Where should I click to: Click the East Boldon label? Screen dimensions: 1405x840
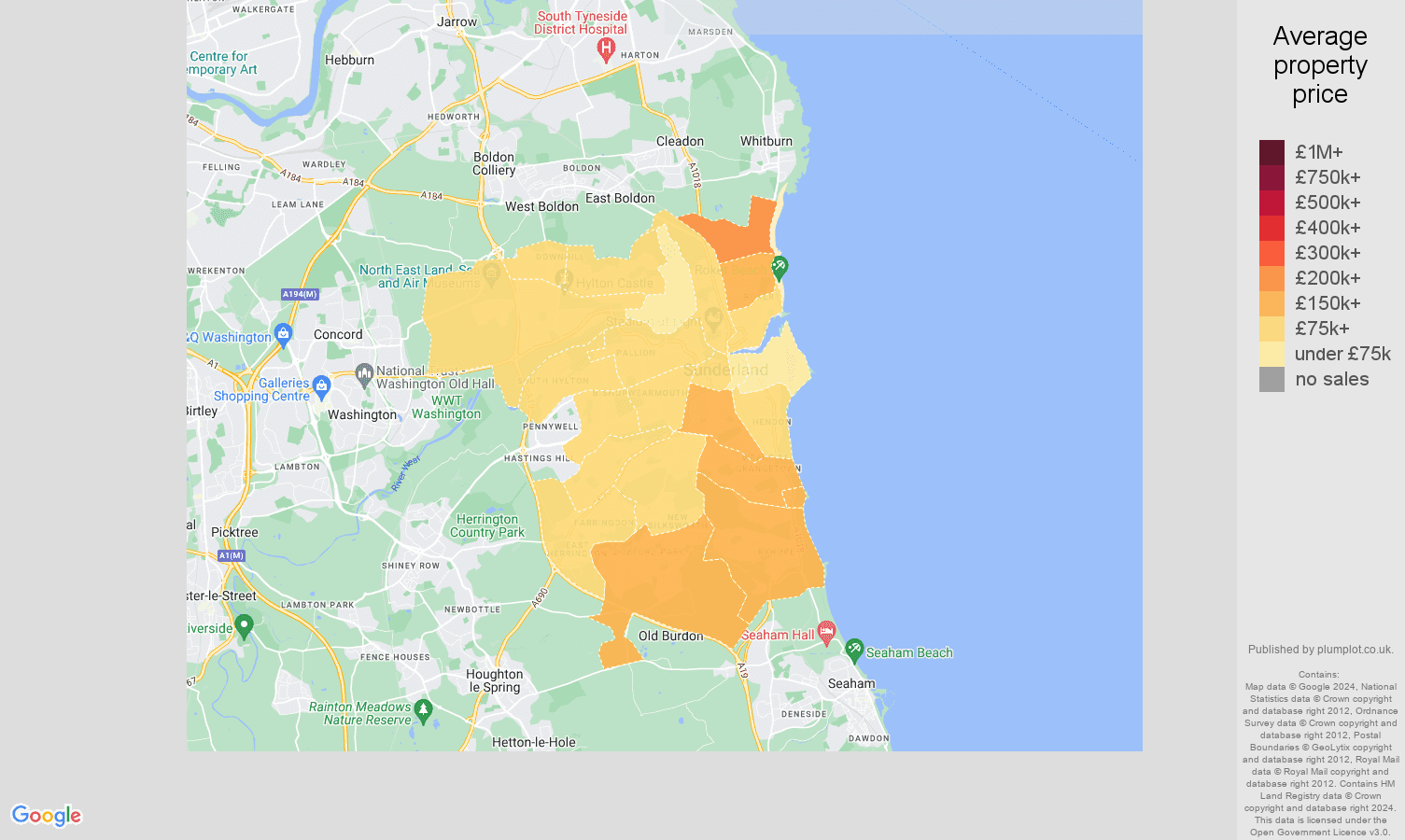click(620, 198)
